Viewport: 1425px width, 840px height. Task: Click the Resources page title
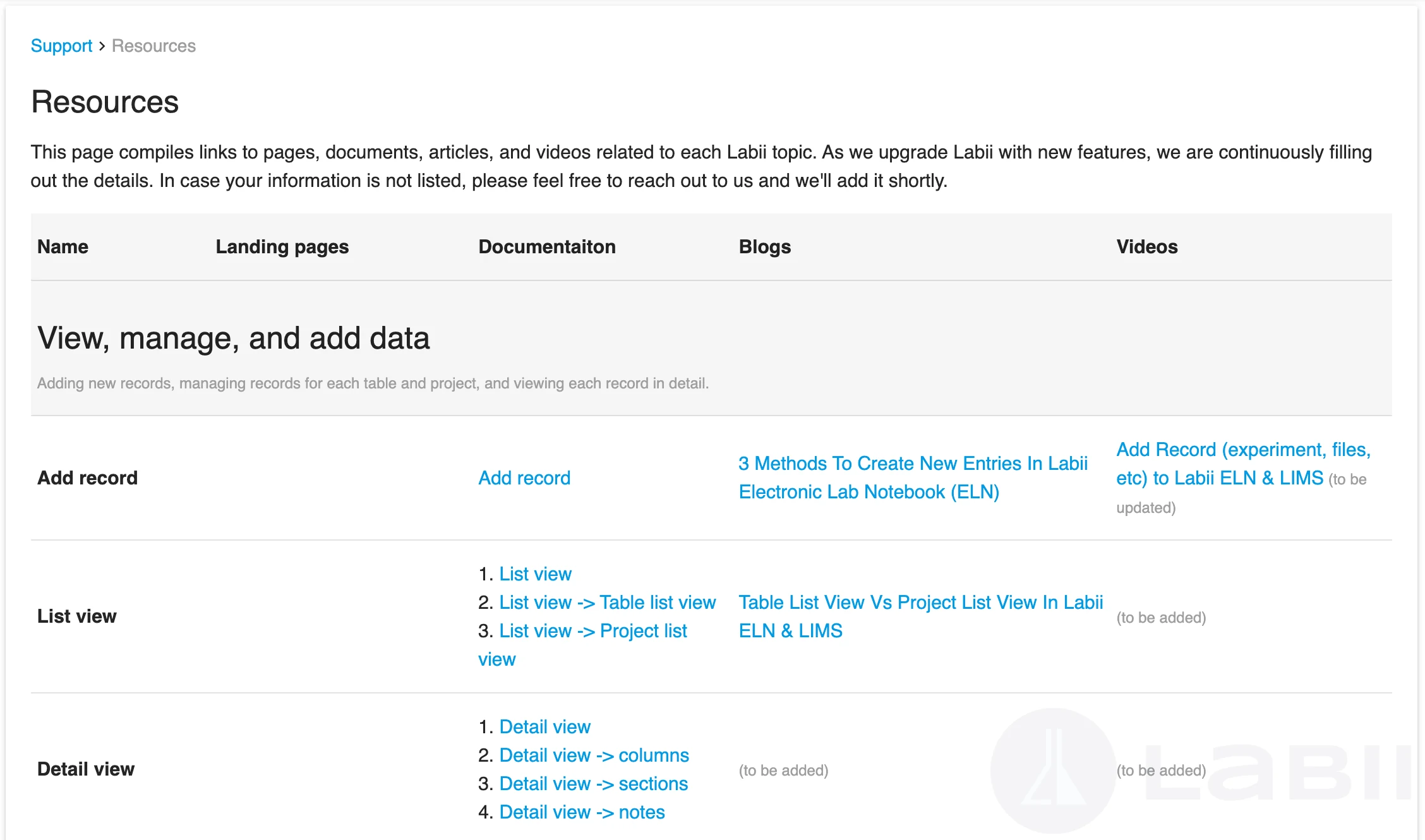coord(105,102)
